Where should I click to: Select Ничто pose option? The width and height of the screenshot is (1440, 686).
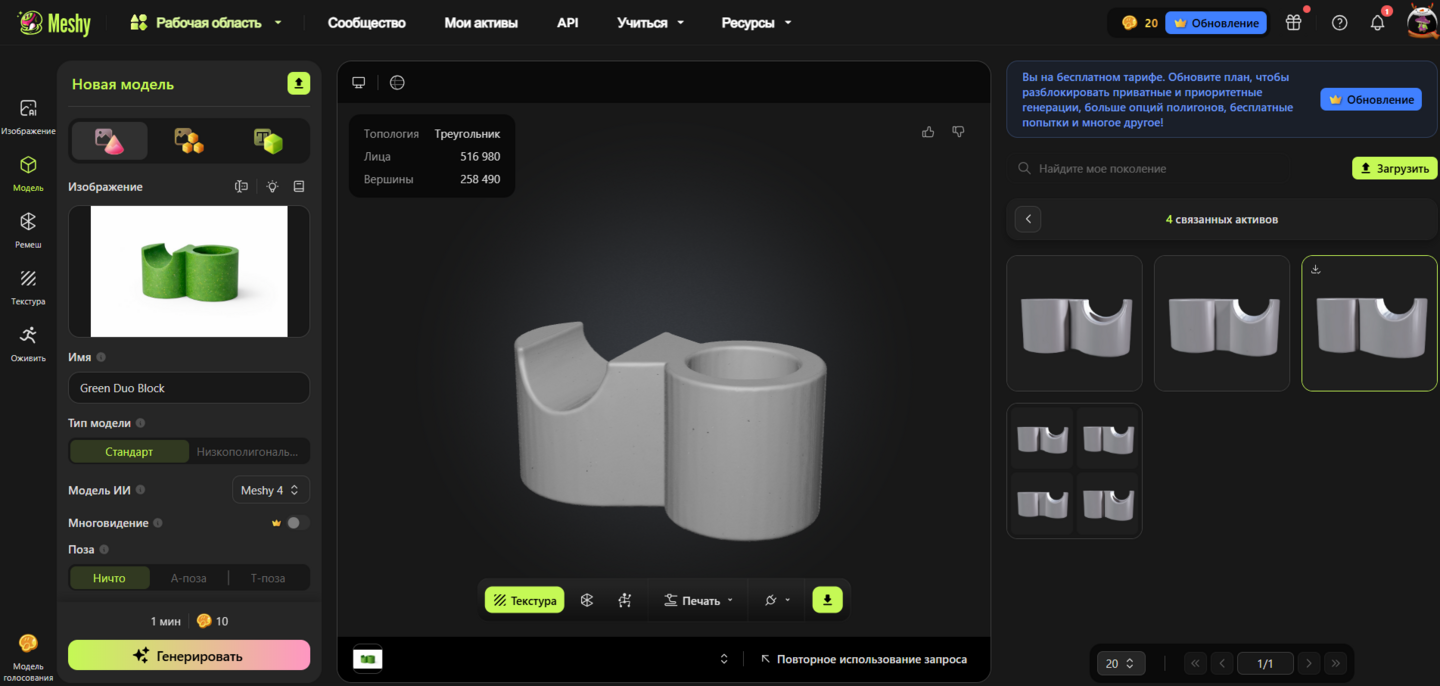point(110,578)
